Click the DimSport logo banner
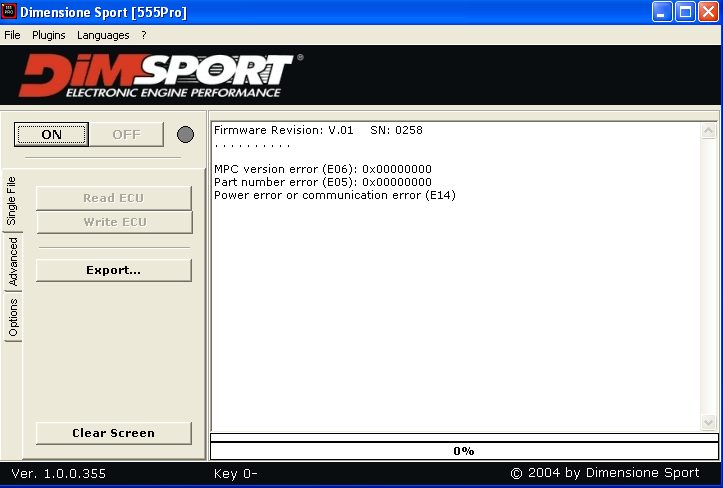Screen dimensions: 723x488 tap(160, 76)
